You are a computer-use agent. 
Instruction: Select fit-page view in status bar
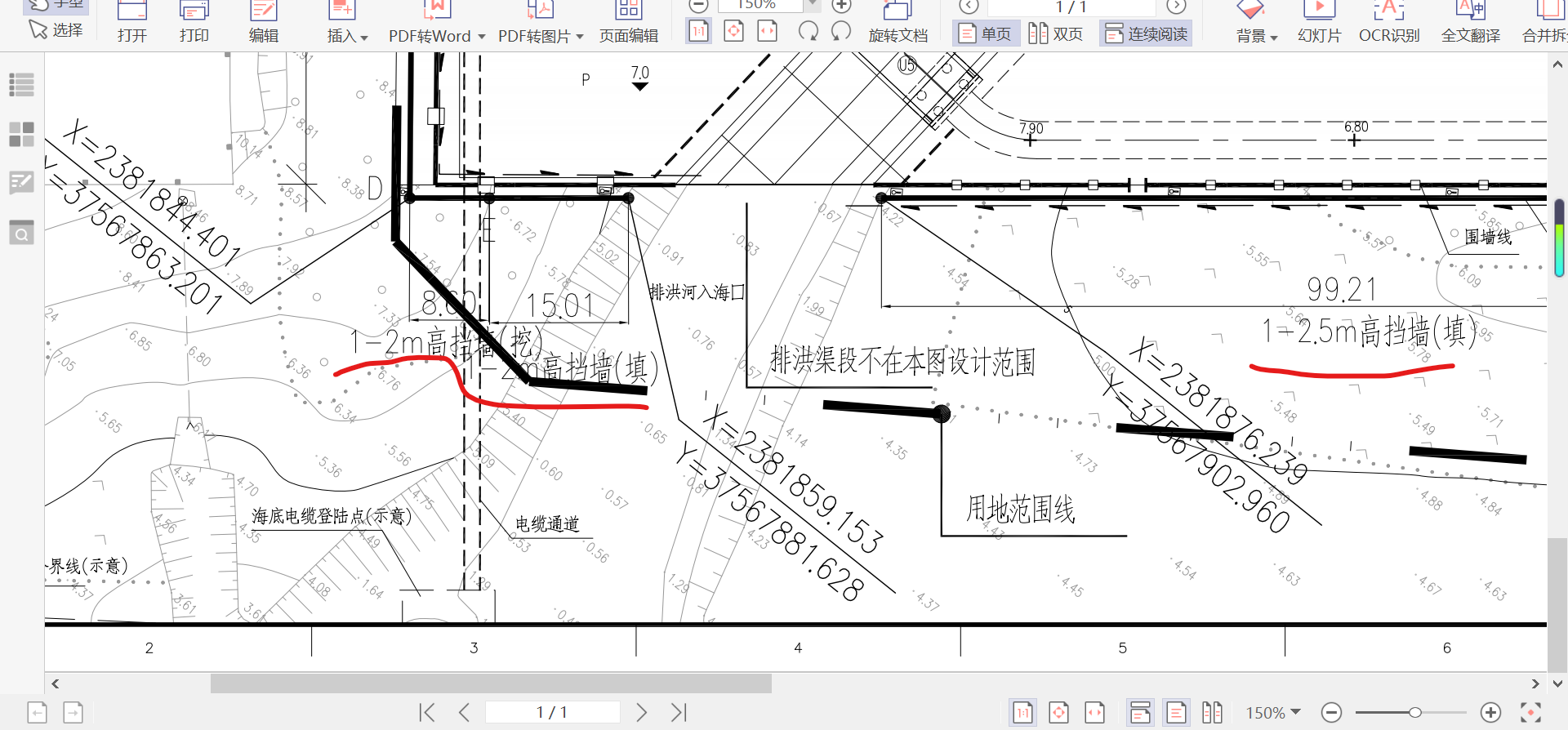coord(1058,713)
